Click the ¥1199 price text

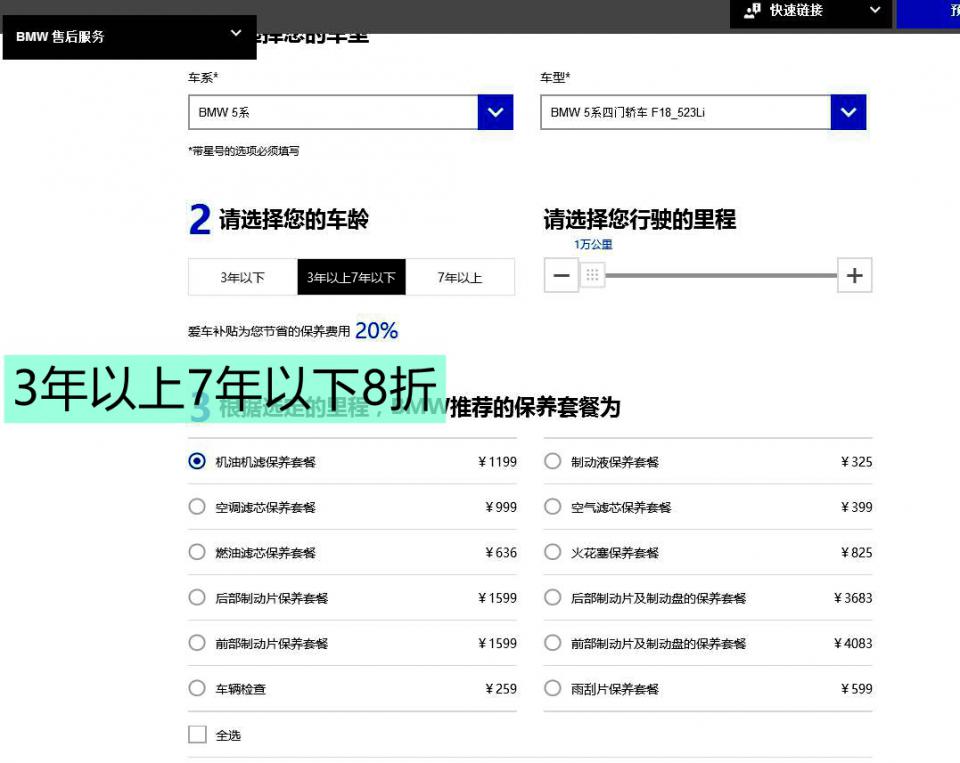coord(497,462)
